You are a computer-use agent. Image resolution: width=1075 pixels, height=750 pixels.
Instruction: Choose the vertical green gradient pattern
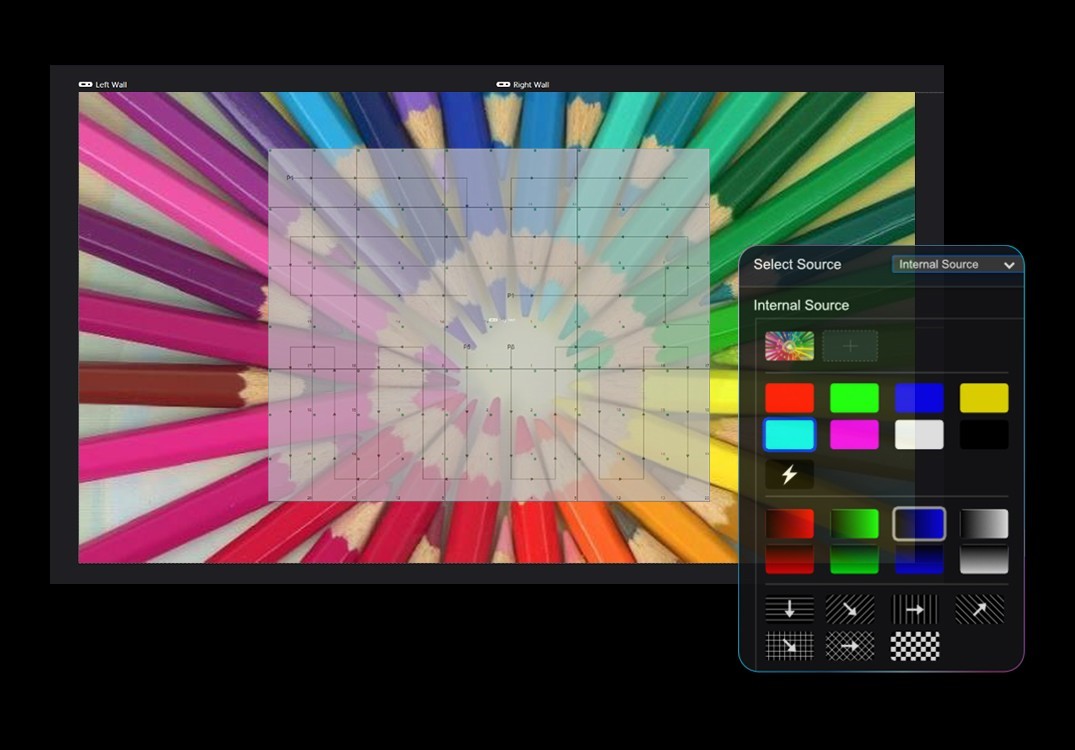click(x=854, y=560)
